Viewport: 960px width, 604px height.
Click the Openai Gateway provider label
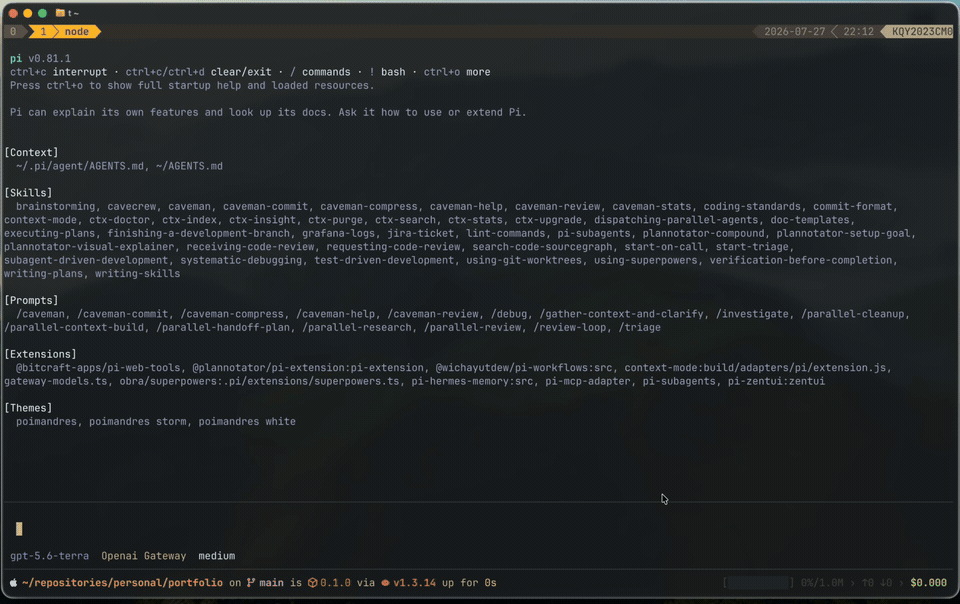pyautogui.click(x=143, y=556)
